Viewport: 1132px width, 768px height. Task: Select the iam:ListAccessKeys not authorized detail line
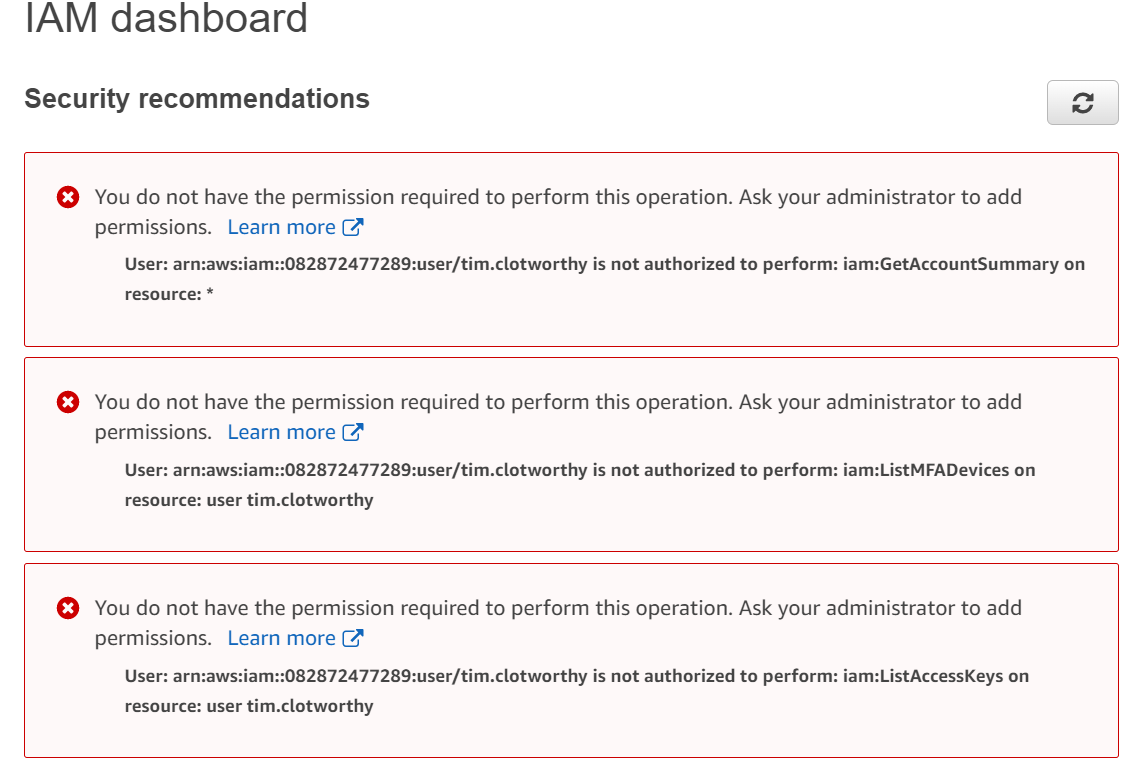576,676
